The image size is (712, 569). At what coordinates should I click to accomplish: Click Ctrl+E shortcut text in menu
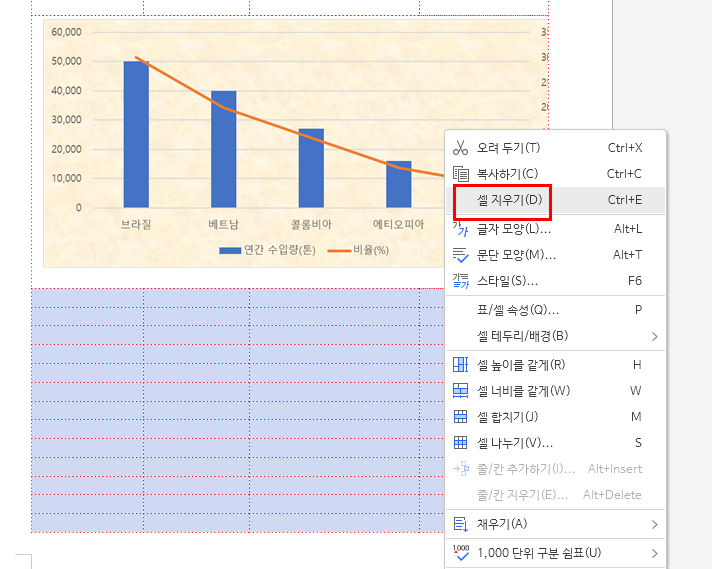pos(625,200)
